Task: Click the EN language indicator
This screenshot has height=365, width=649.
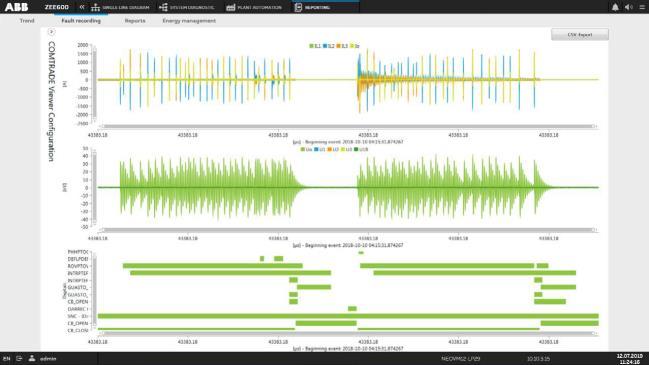Action: tap(6, 359)
